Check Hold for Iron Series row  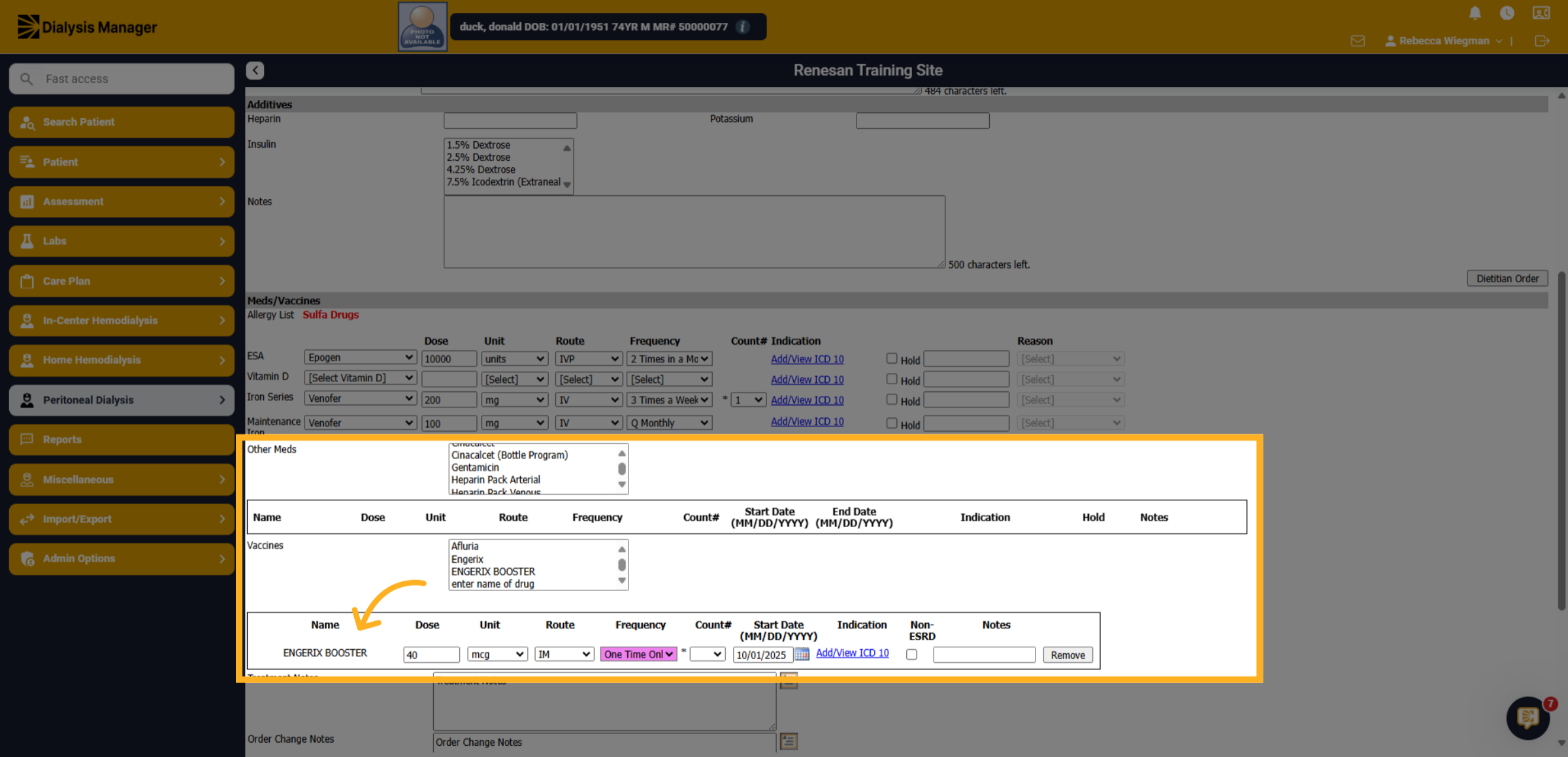[x=892, y=399]
